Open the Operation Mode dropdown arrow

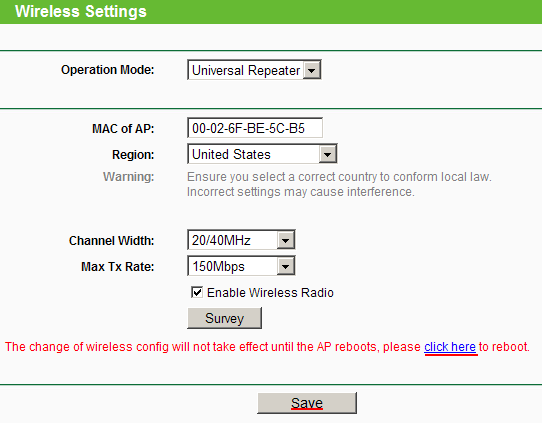(311, 70)
